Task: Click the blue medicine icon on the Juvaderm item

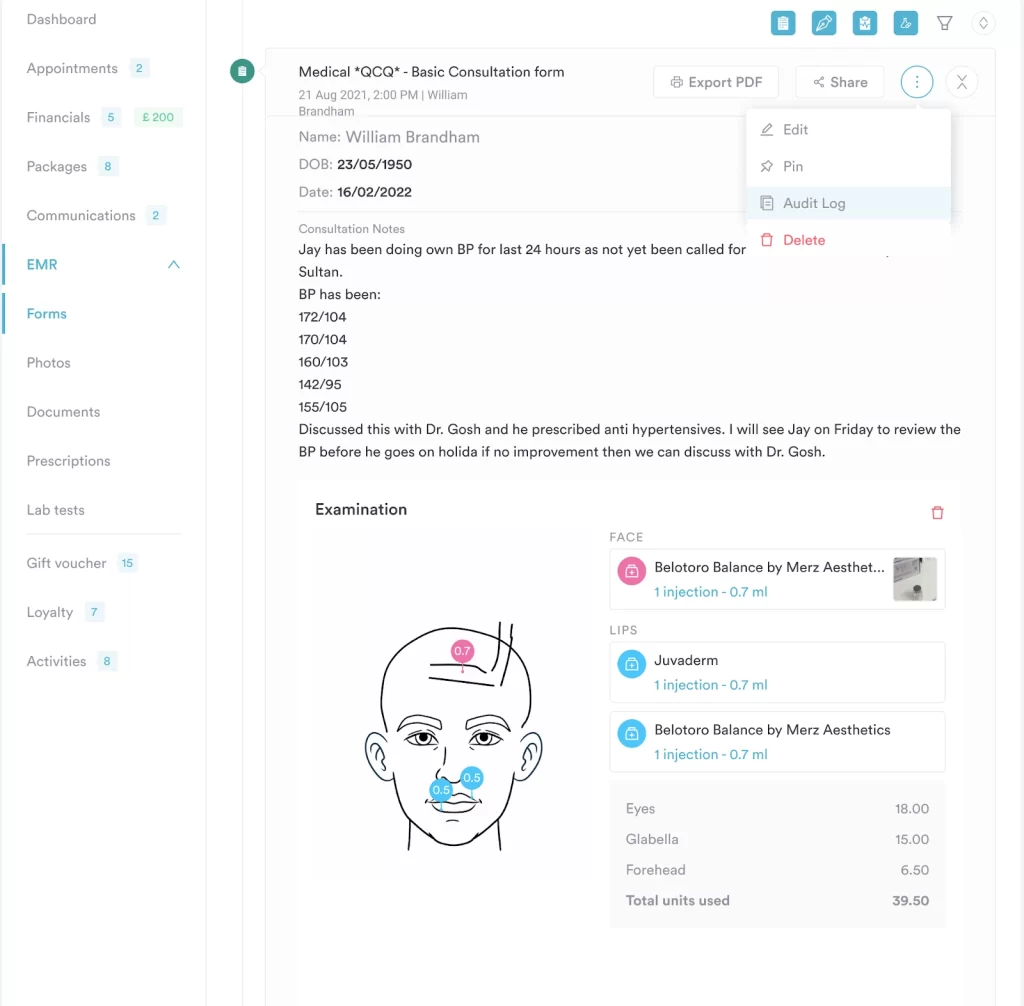Action: [631, 661]
